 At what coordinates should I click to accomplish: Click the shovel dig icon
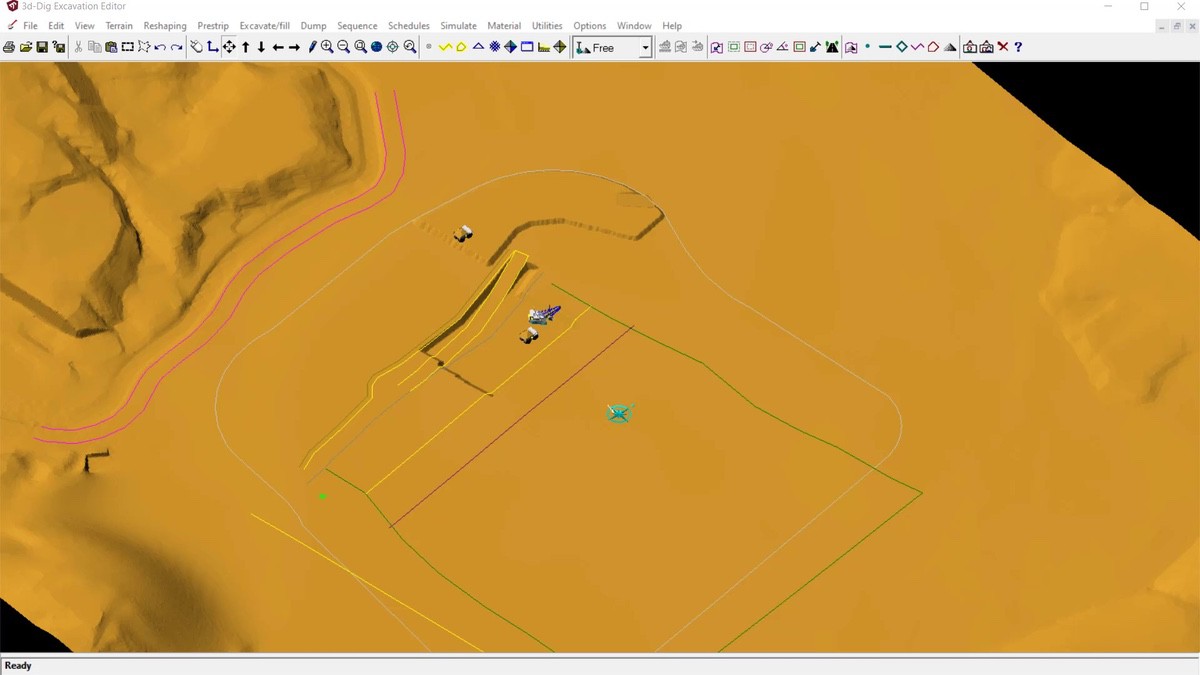[x=816, y=47]
